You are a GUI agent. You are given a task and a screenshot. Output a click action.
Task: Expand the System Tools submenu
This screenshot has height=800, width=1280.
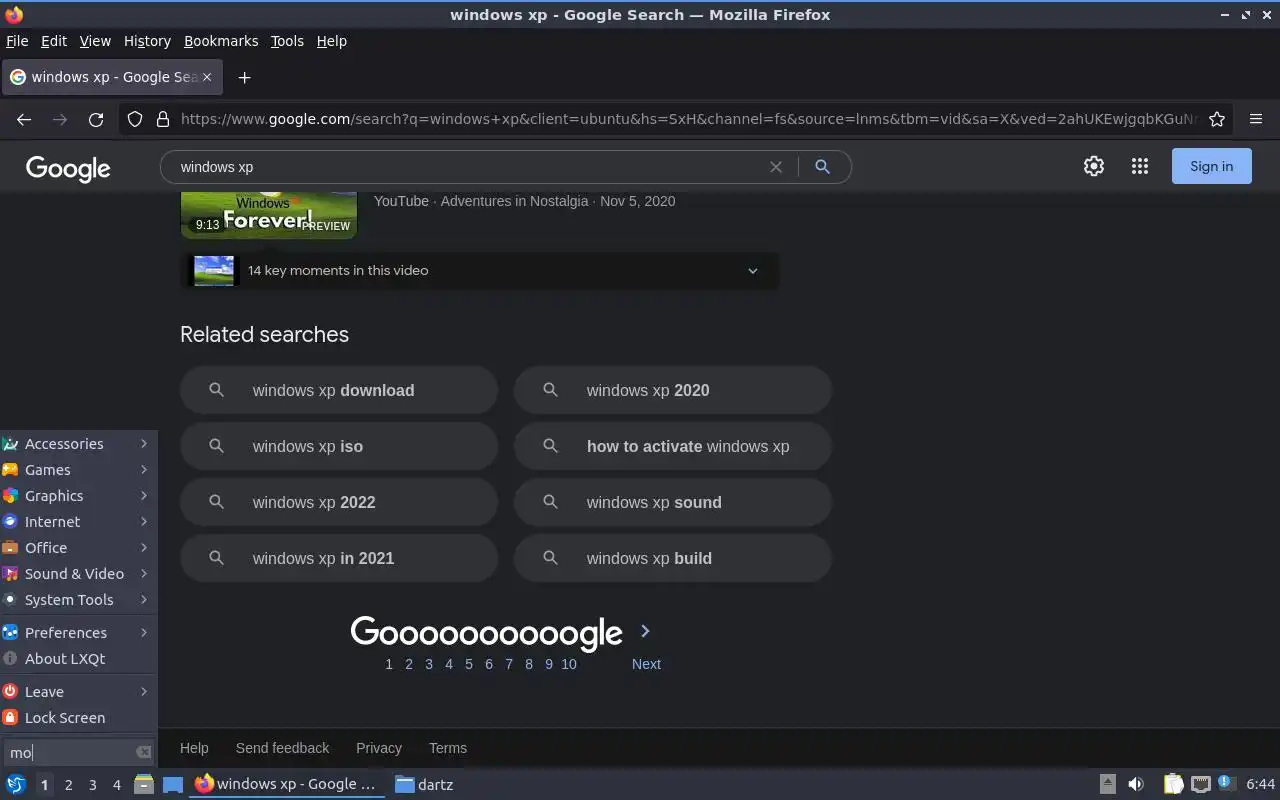(x=79, y=600)
